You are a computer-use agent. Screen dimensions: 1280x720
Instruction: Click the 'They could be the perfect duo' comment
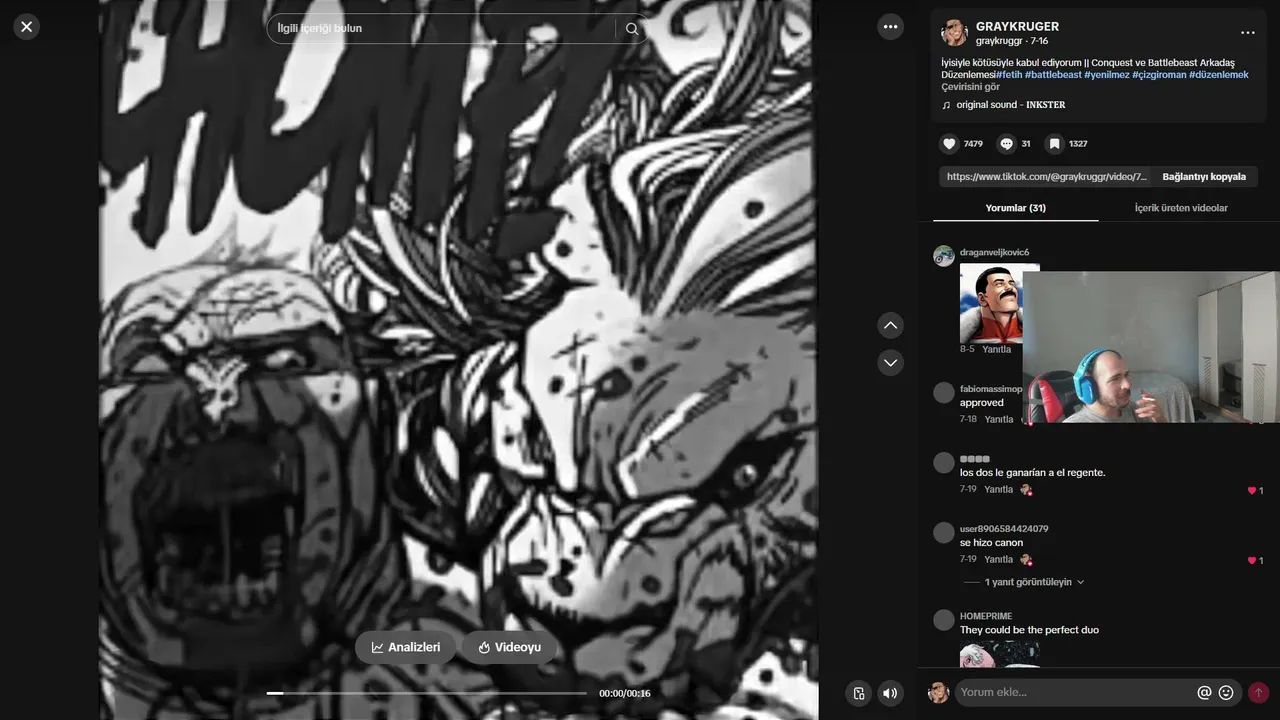(1029, 630)
